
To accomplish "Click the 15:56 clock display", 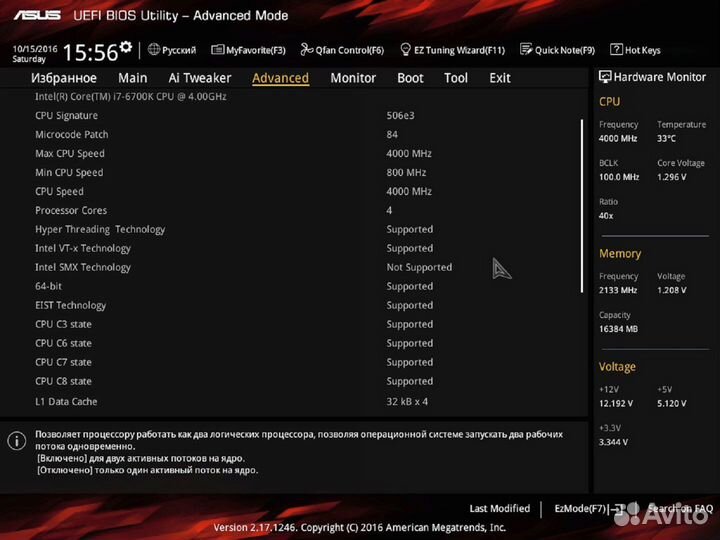I will click(x=90, y=52).
